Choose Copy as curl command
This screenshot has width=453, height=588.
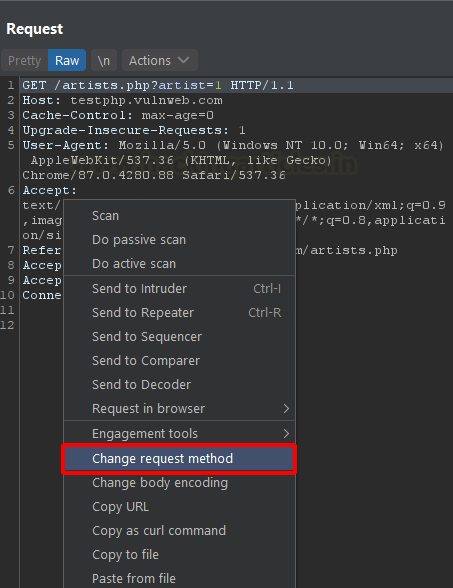[179, 531]
